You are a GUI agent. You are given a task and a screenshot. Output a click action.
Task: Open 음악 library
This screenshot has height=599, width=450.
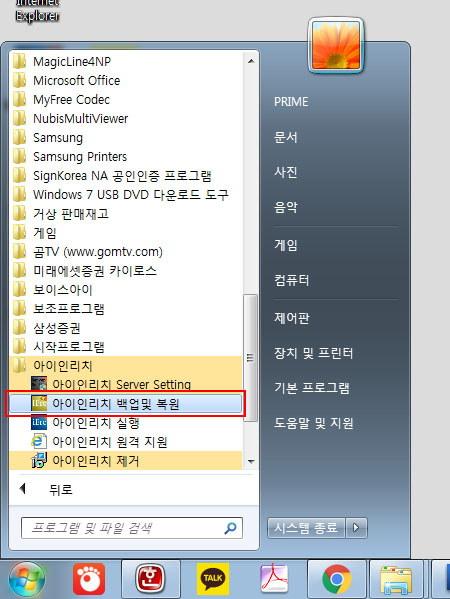click(x=286, y=207)
